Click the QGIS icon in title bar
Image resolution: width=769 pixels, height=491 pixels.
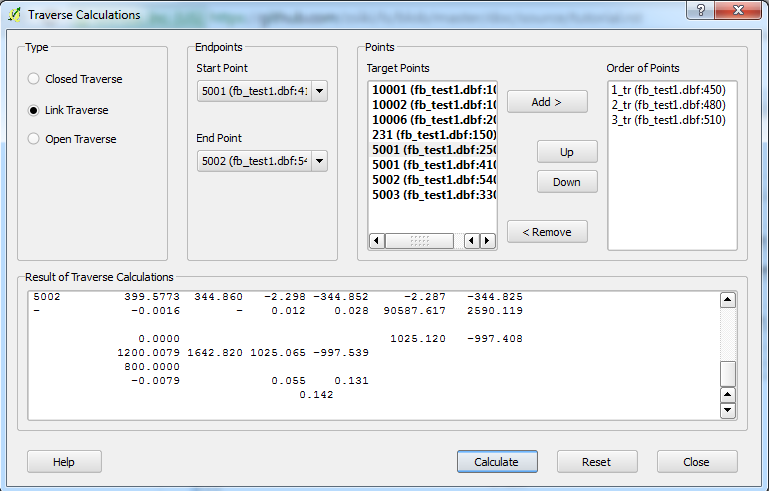pyautogui.click(x=13, y=15)
